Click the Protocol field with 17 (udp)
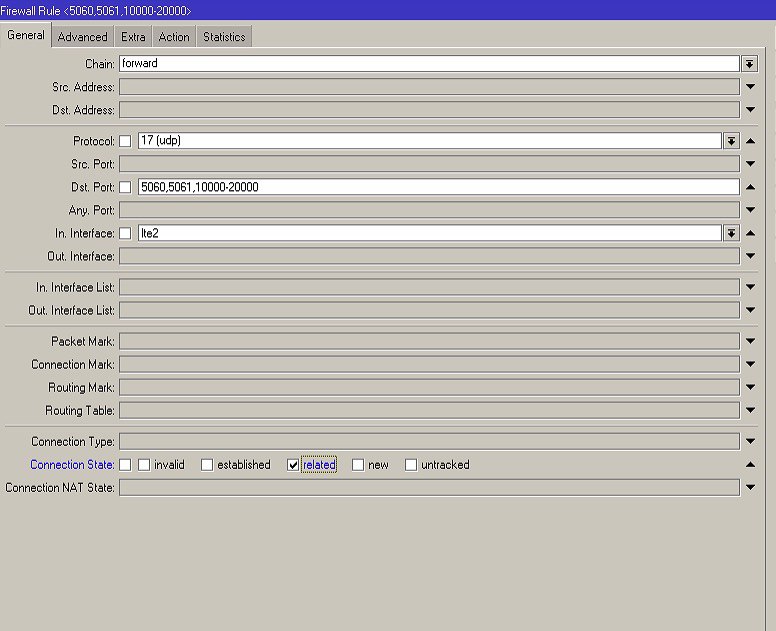This screenshot has height=631, width=776. [430, 141]
